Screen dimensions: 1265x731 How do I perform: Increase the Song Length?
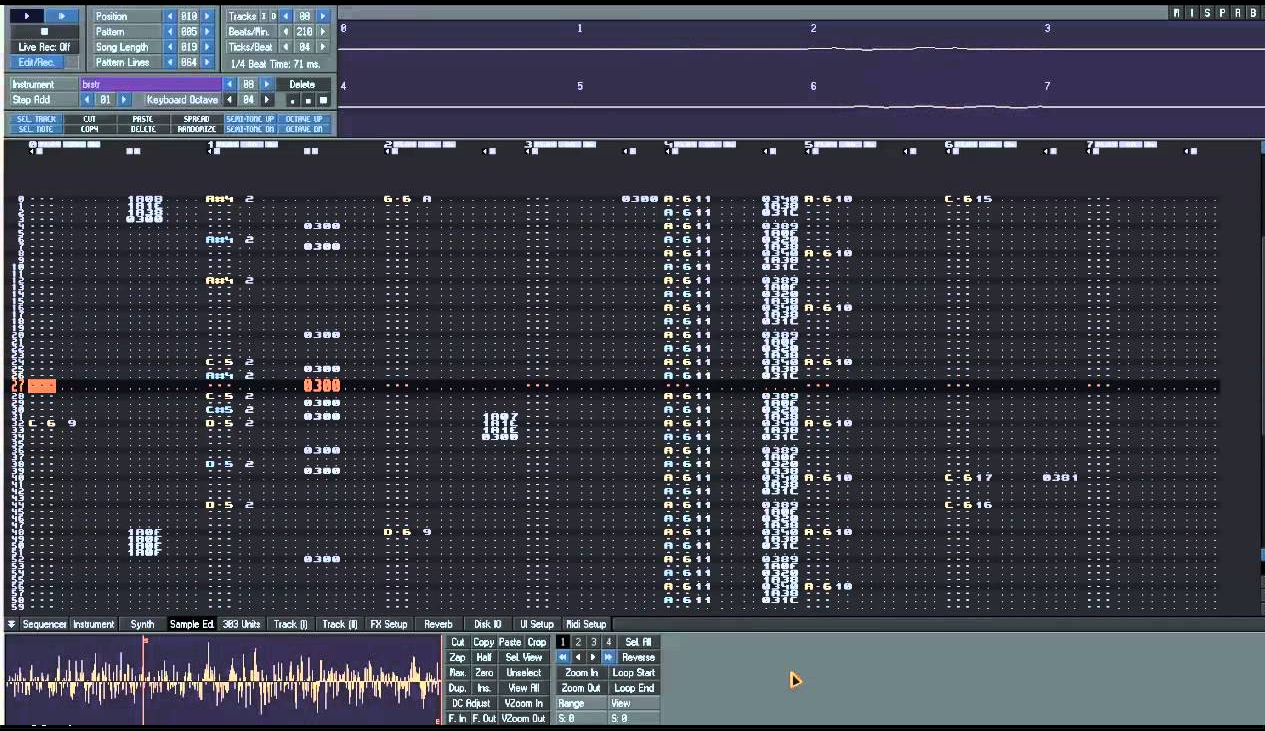click(207, 47)
